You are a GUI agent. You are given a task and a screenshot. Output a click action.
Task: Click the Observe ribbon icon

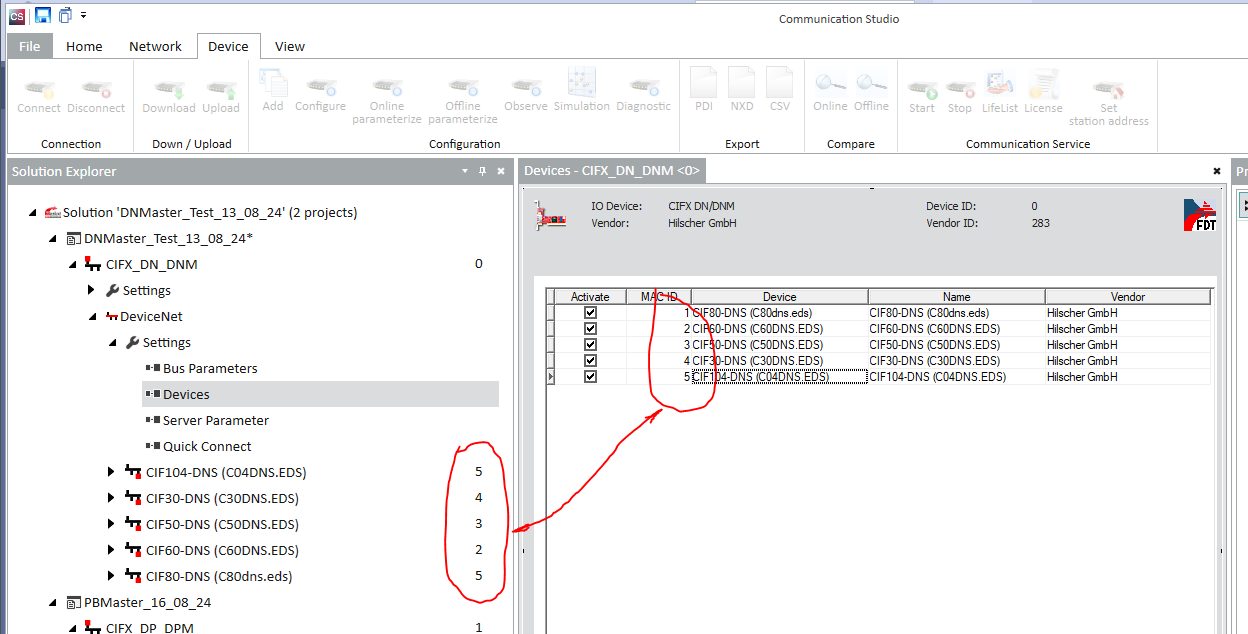coord(526,88)
